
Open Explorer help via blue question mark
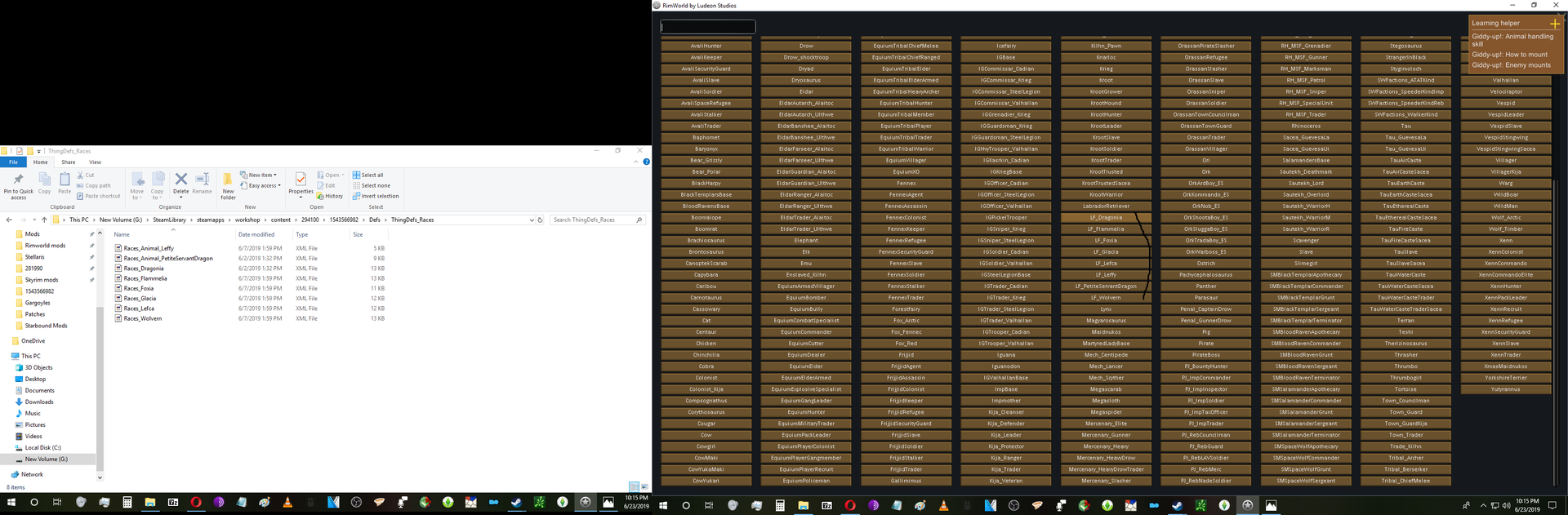coord(646,162)
